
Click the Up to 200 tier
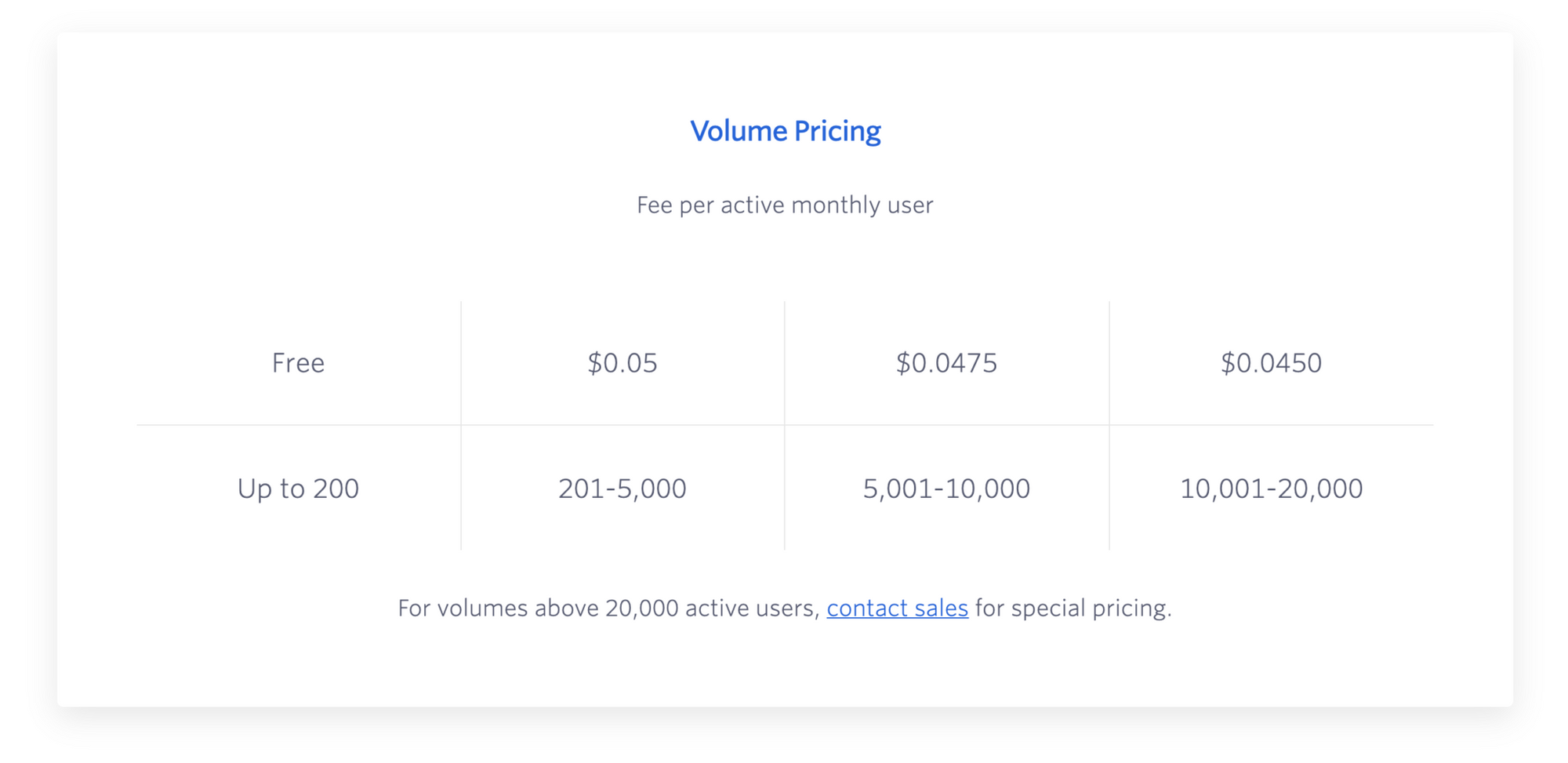298,489
